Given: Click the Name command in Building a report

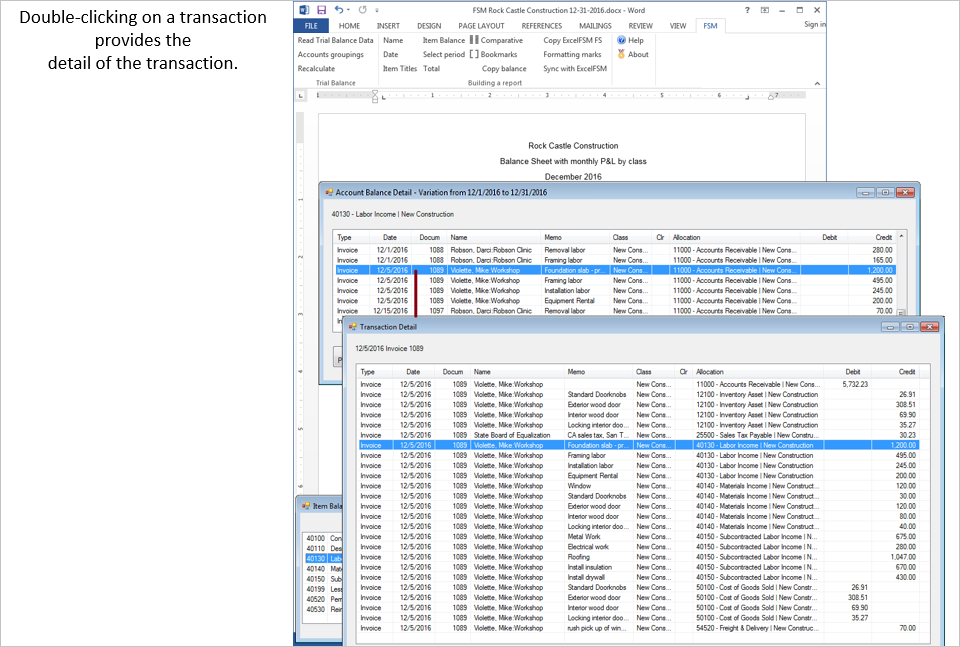Looking at the screenshot, I should pyautogui.click(x=393, y=40).
